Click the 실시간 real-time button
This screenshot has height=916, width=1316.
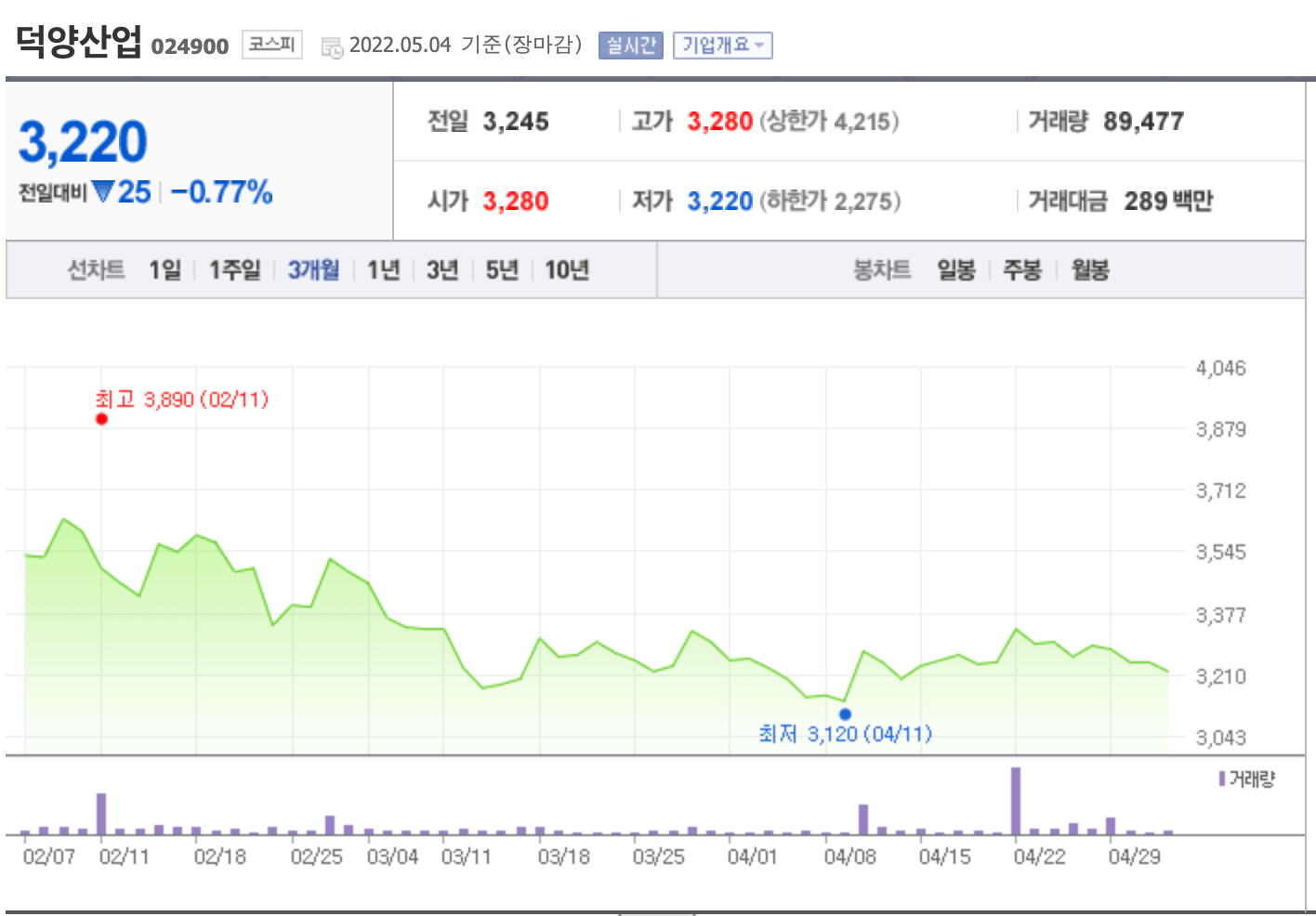point(631,45)
